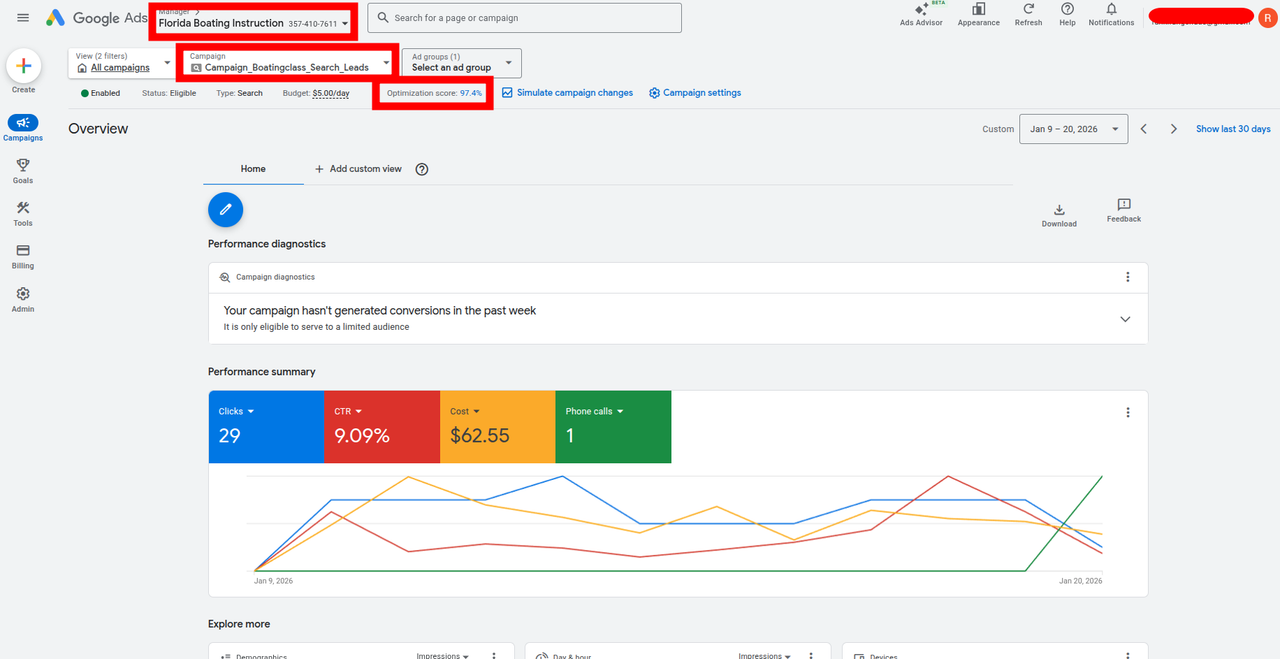Click the search for page or campaign field
1280x659 pixels.
tap(525, 18)
